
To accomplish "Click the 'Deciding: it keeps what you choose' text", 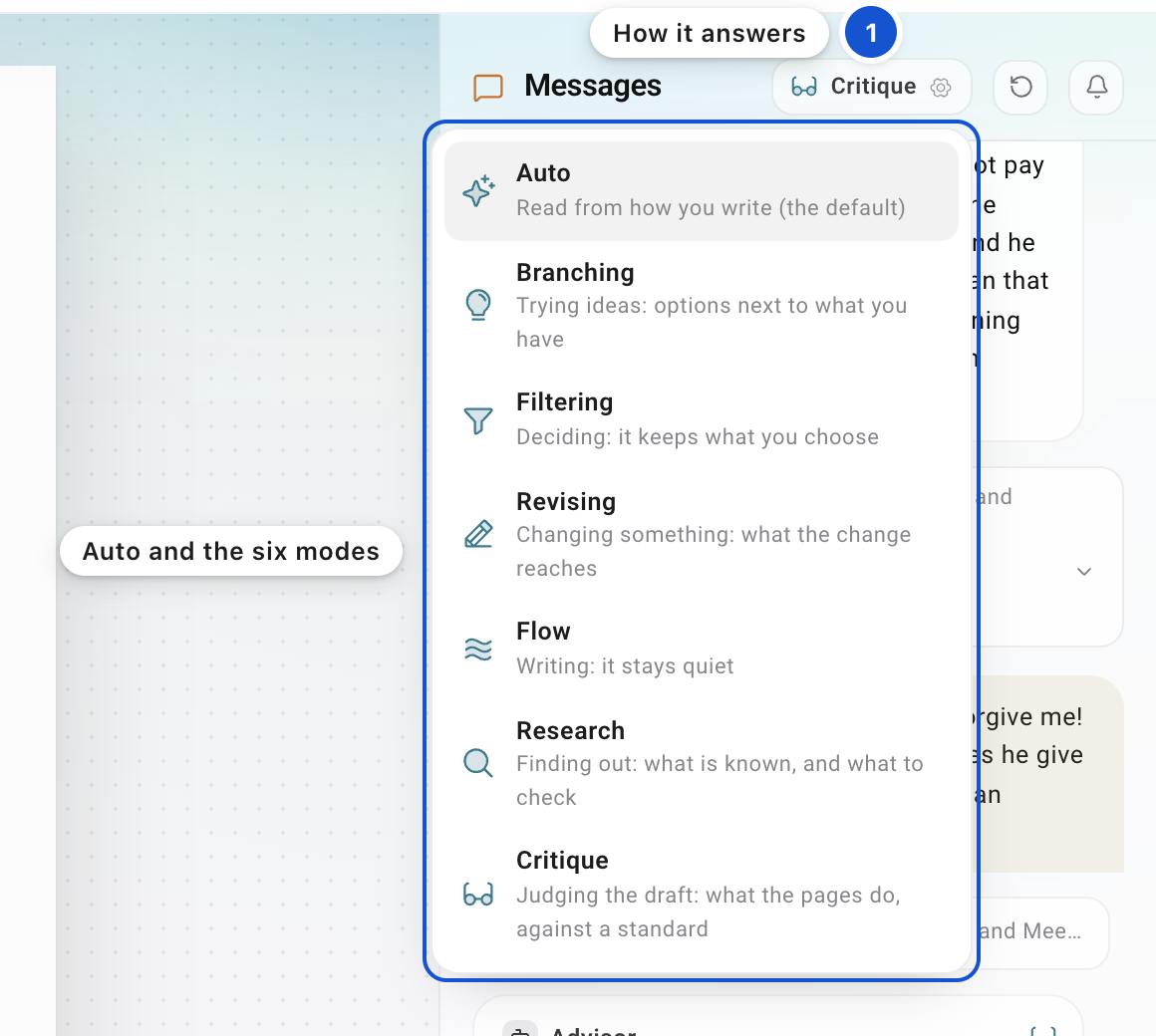I will 698,437.
